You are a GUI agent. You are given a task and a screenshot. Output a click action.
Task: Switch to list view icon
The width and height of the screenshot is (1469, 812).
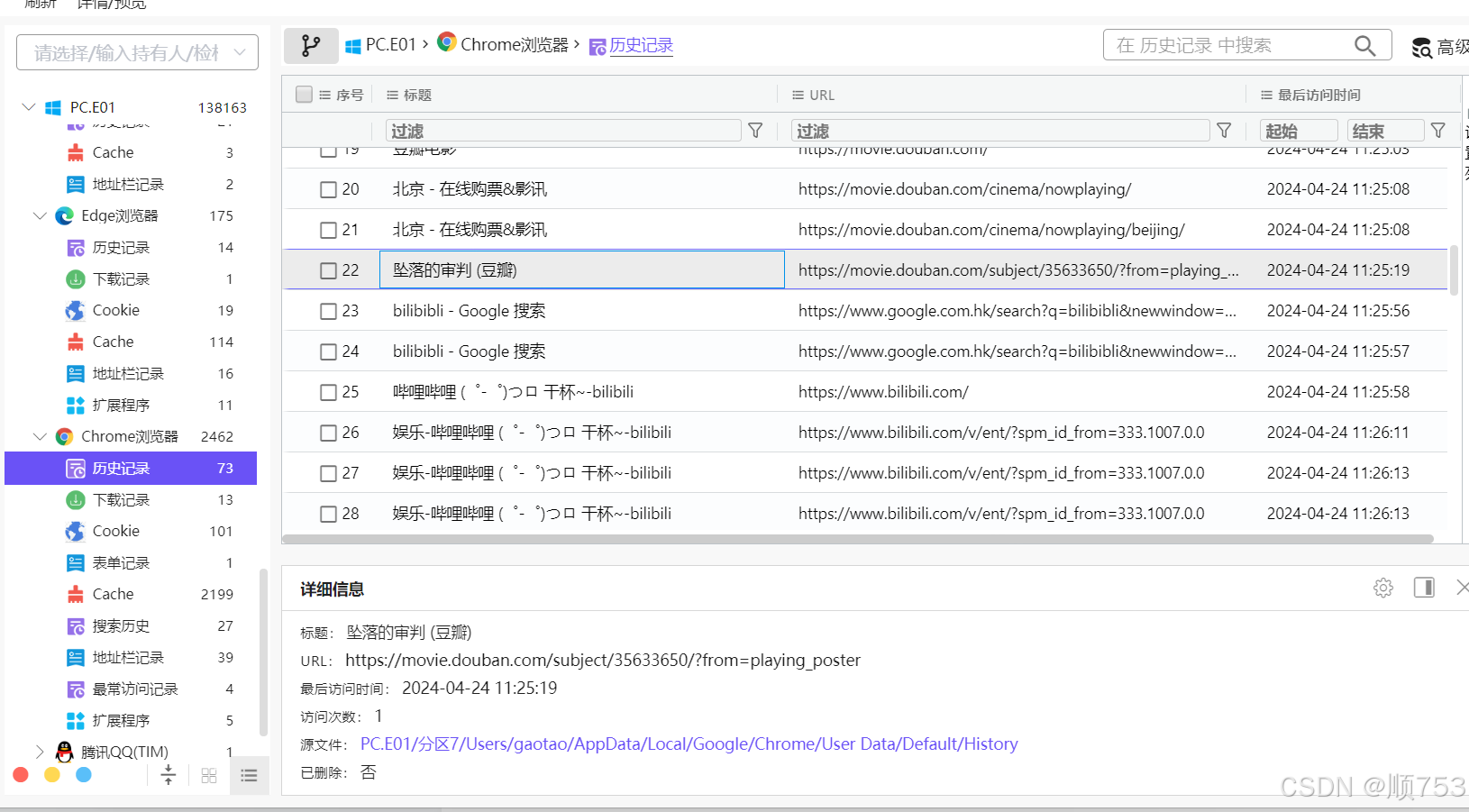click(x=249, y=775)
